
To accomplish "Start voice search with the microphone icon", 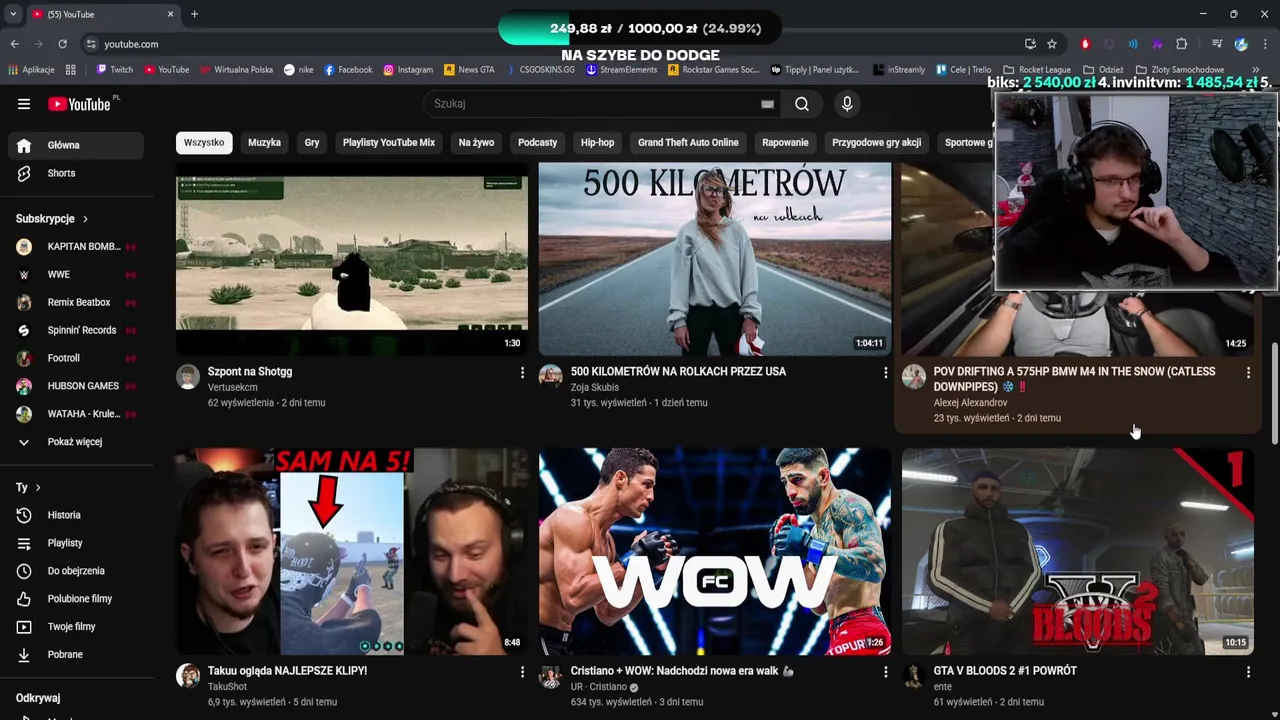I will (x=847, y=104).
